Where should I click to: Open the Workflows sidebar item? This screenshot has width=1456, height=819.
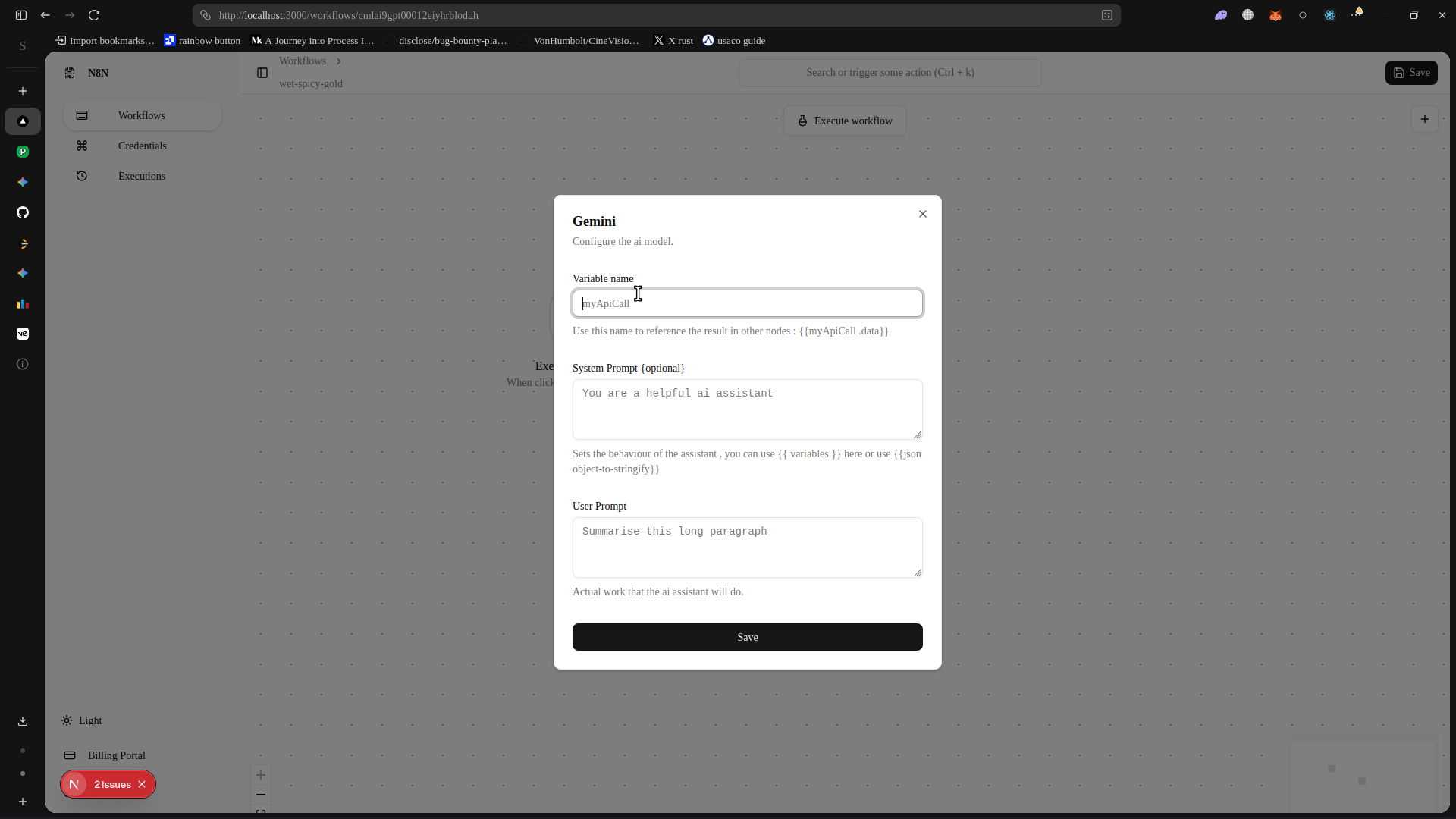142,115
